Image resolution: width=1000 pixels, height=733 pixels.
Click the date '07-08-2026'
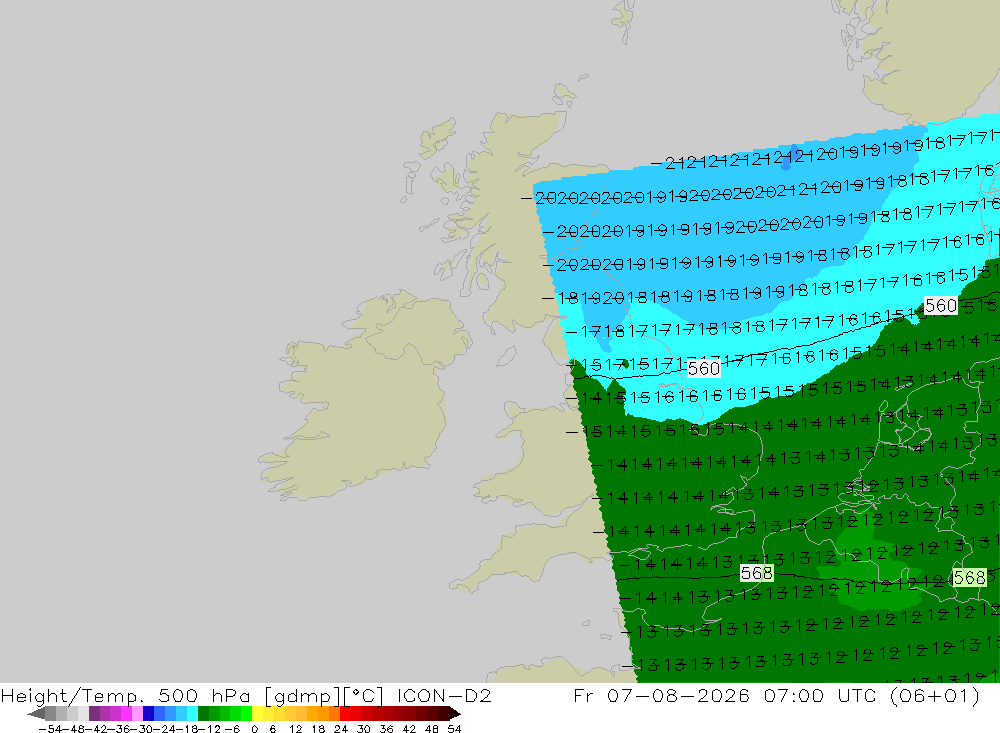[x=678, y=695]
